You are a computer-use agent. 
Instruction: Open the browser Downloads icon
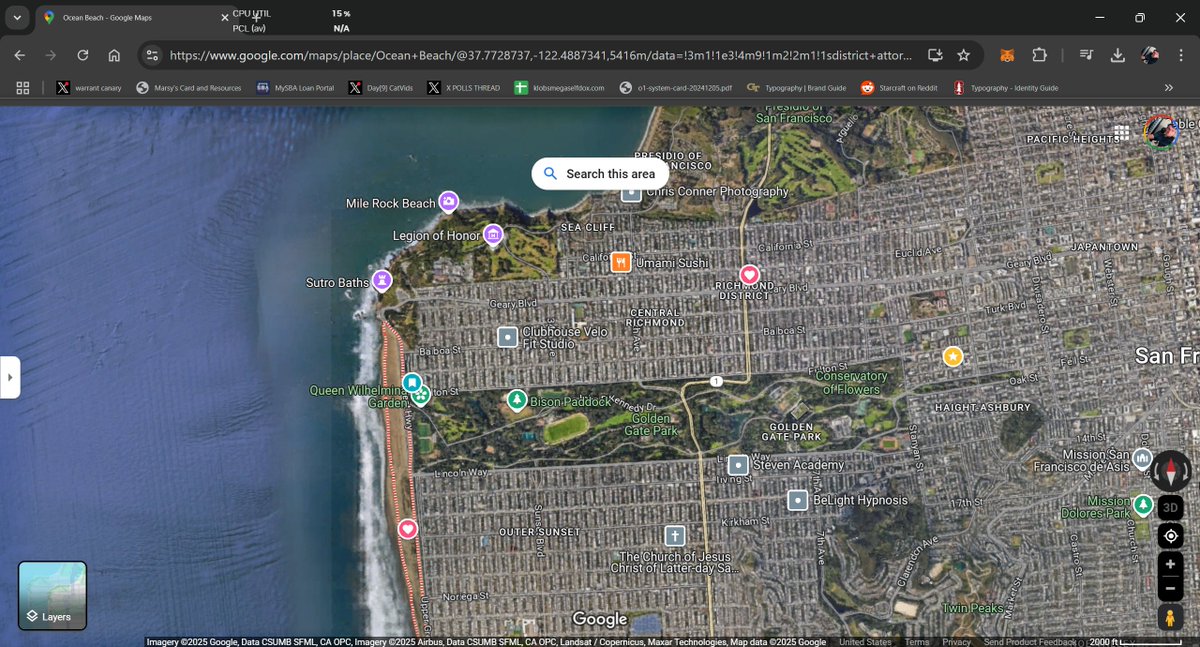tap(1118, 55)
